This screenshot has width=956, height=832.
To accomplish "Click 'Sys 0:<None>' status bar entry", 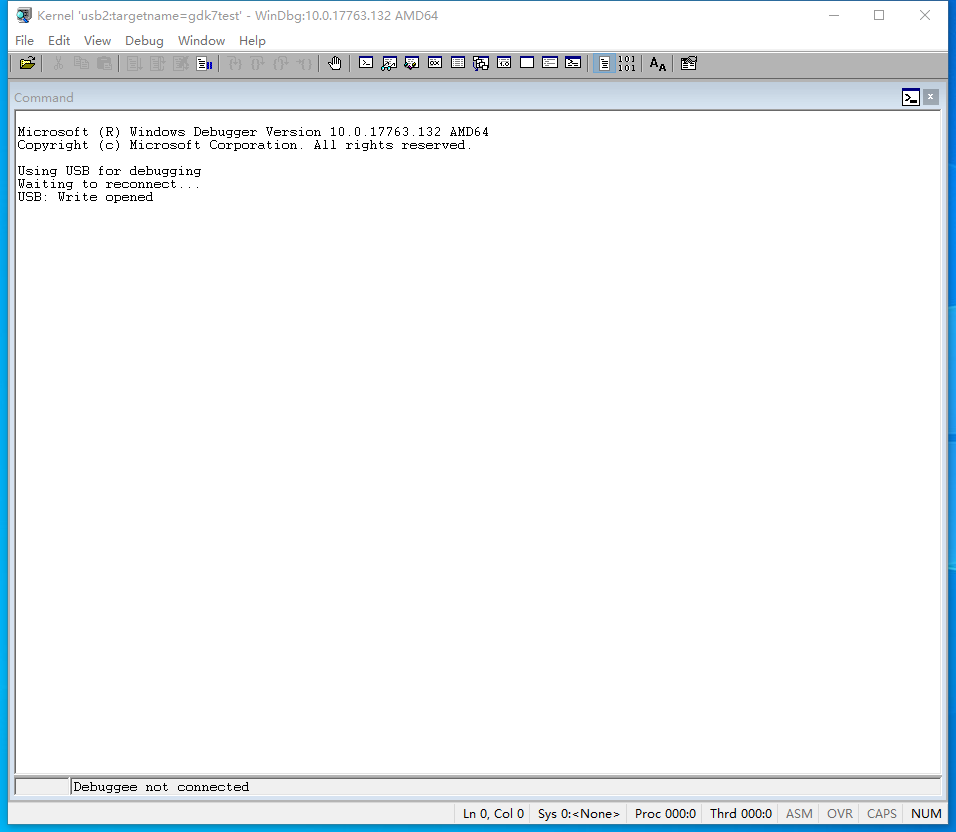I will click(579, 814).
